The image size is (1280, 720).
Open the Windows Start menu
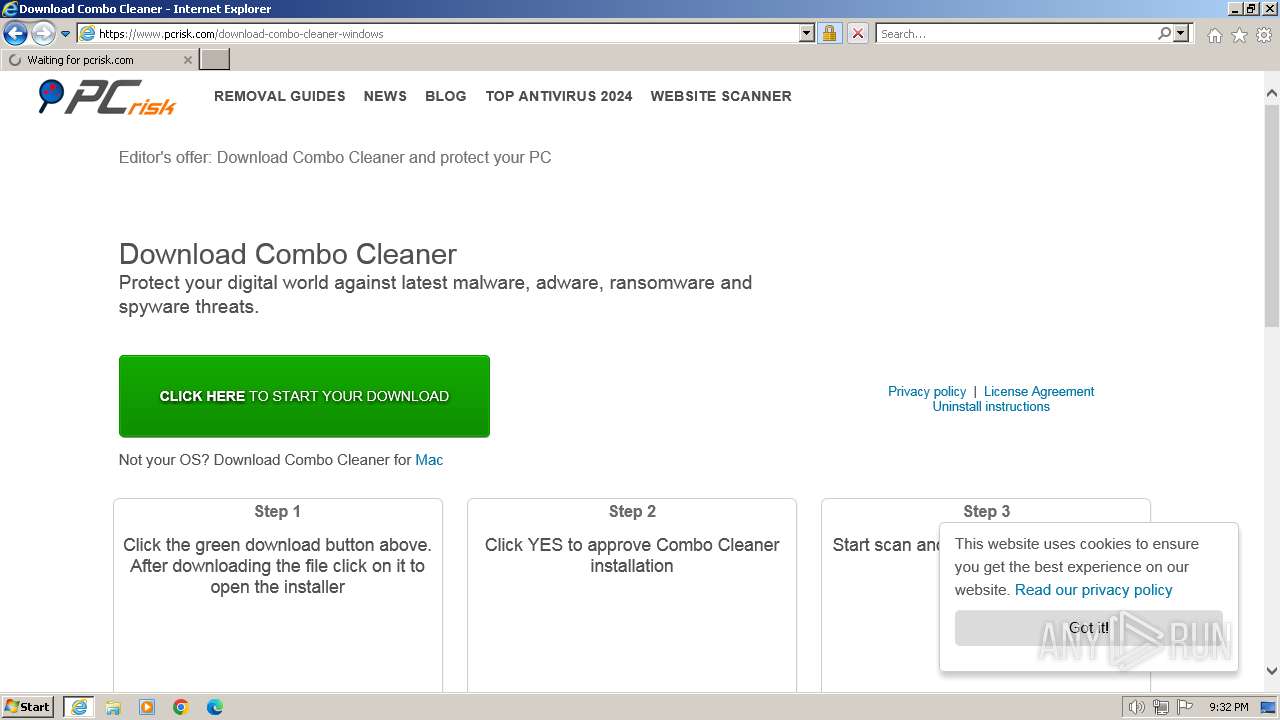(28, 706)
